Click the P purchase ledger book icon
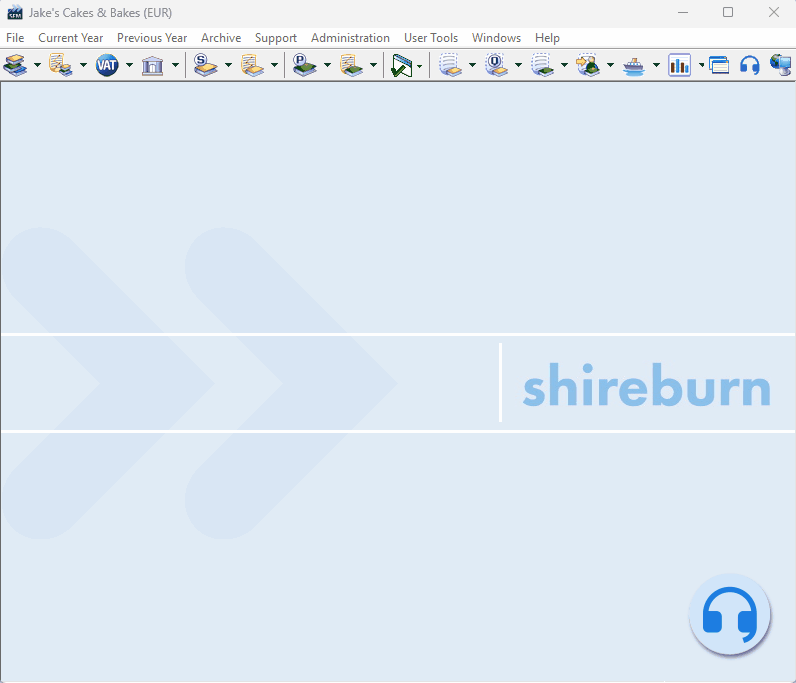The width and height of the screenshot is (796, 683). pyautogui.click(x=305, y=65)
